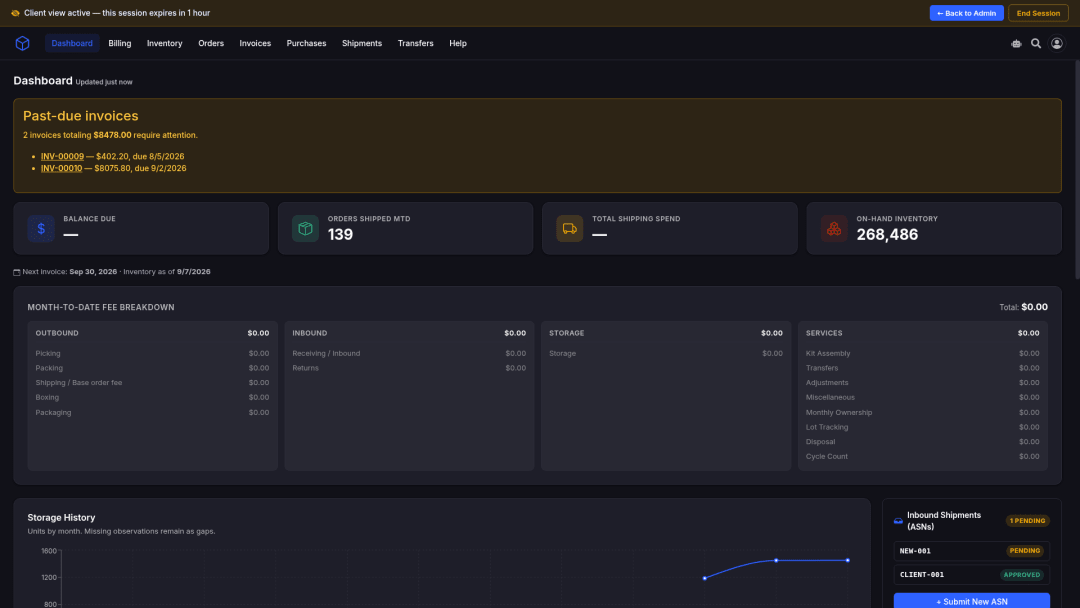Go to the Dashboard tab
The width and height of the screenshot is (1080, 608).
[72, 43]
